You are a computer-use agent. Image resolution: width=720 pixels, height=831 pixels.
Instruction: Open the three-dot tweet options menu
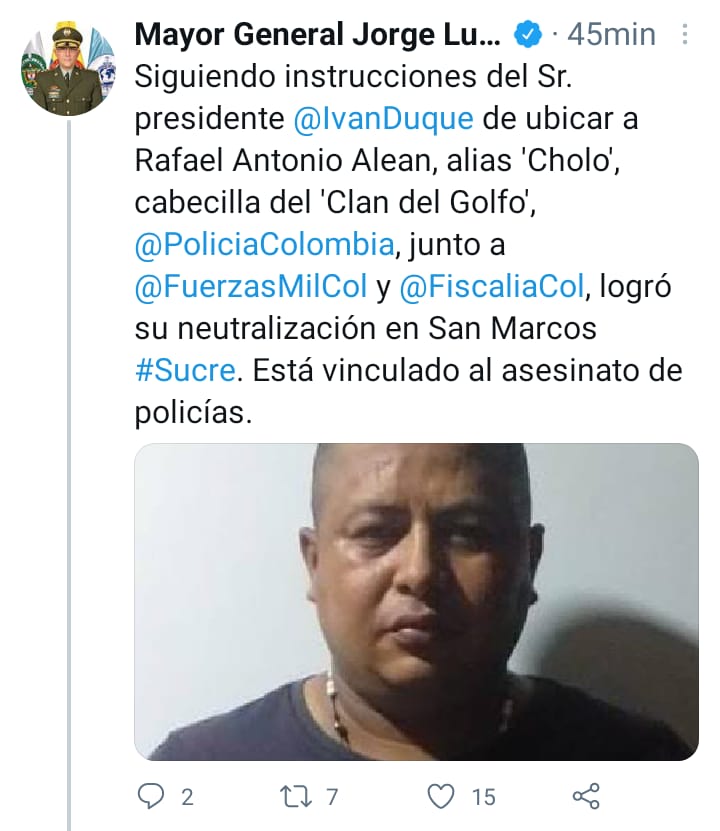tap(685, 34)
